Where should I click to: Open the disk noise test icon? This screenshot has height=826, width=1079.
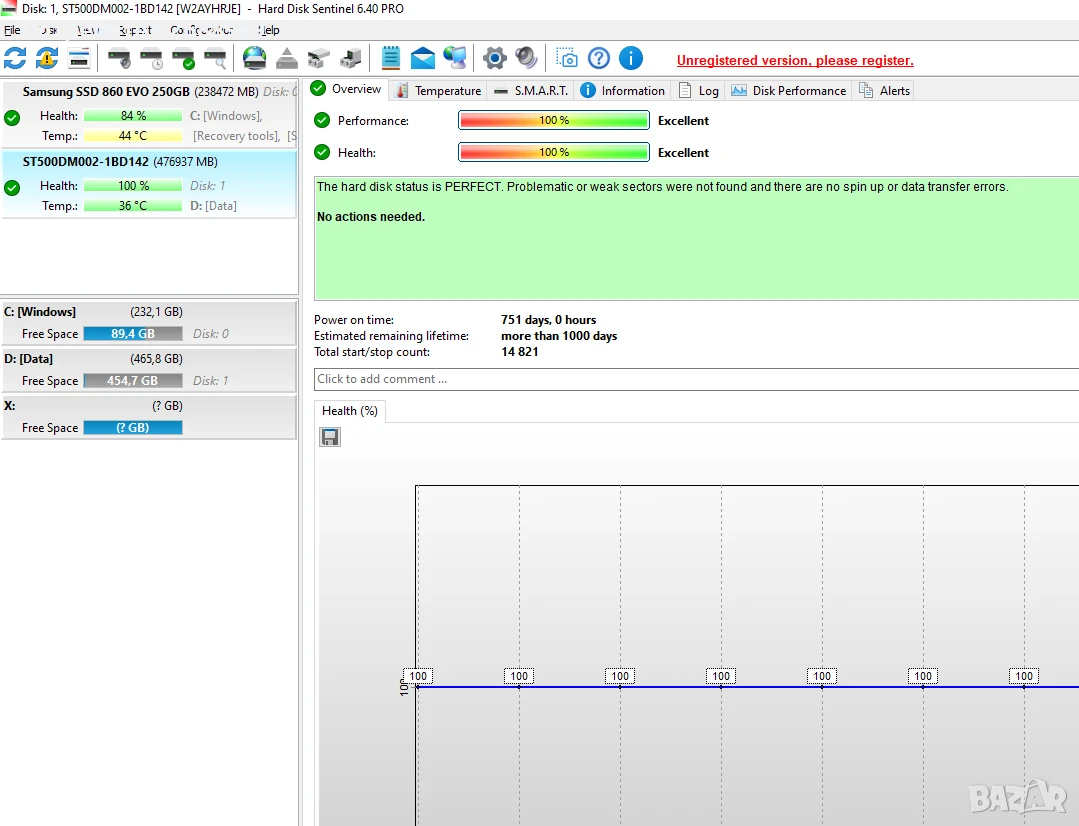pyautogui.click(x=120, y=59)
